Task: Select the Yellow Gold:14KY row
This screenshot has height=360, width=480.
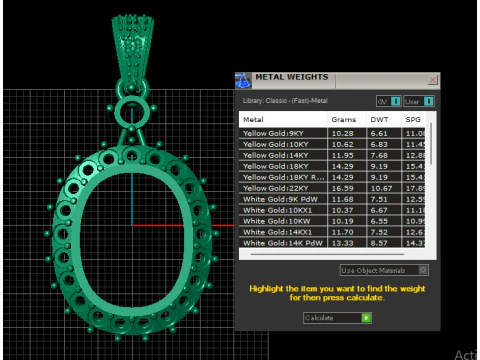Action: [x=332, y=155]
